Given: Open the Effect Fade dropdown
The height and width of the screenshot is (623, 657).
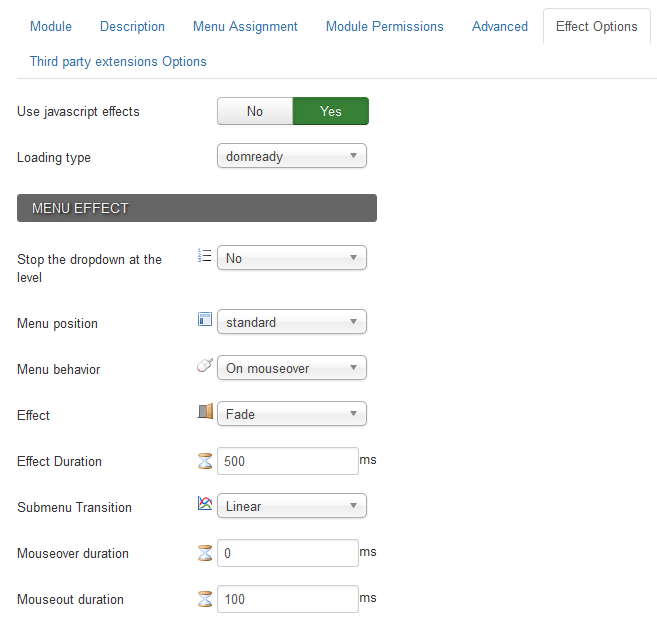Looking at the screenshot, I should click(292, 414).
